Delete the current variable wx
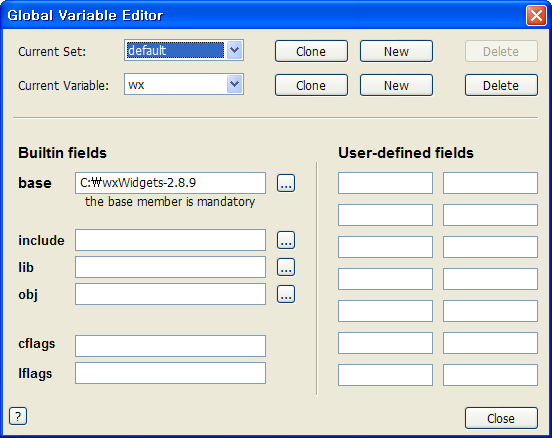 pos(501,85)
